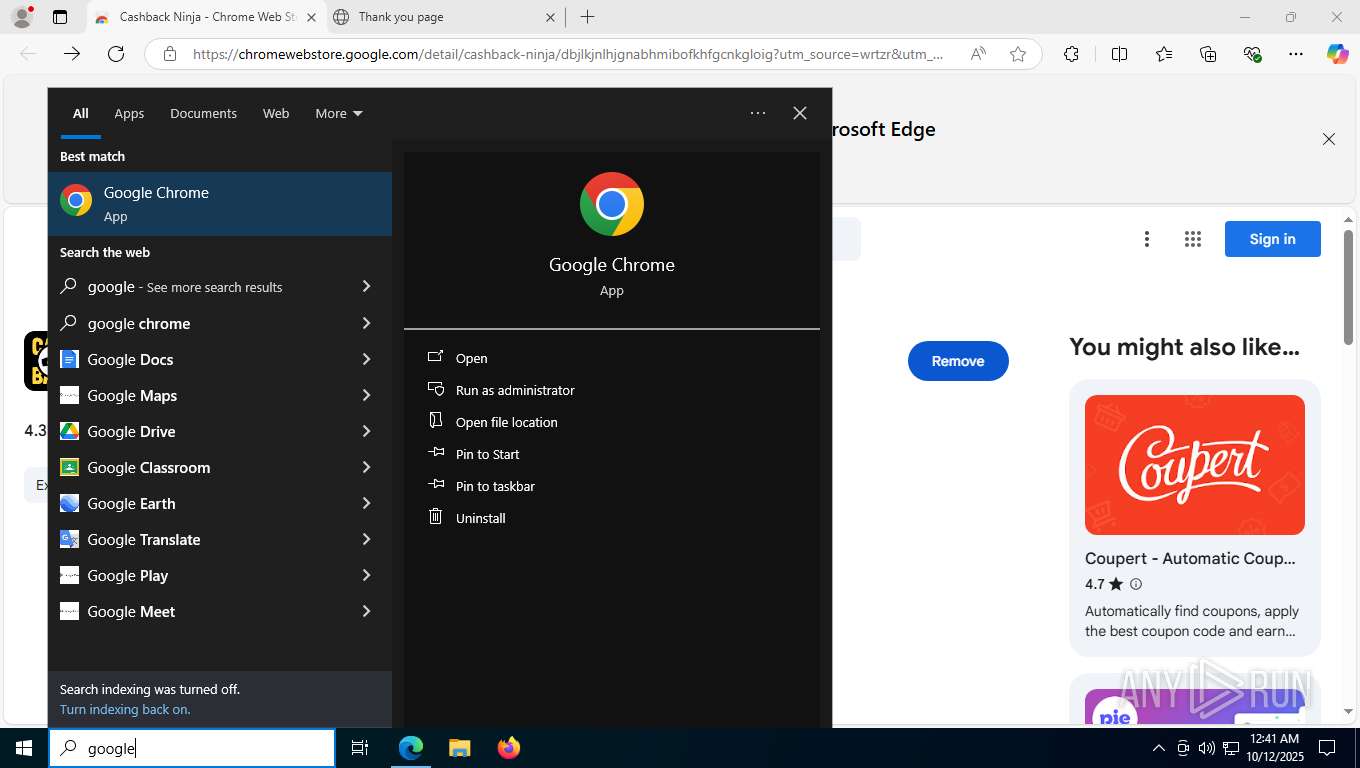Switch to the Apps search tab
The width and height of the screenshot is (1360, 768).
(129, 113)
